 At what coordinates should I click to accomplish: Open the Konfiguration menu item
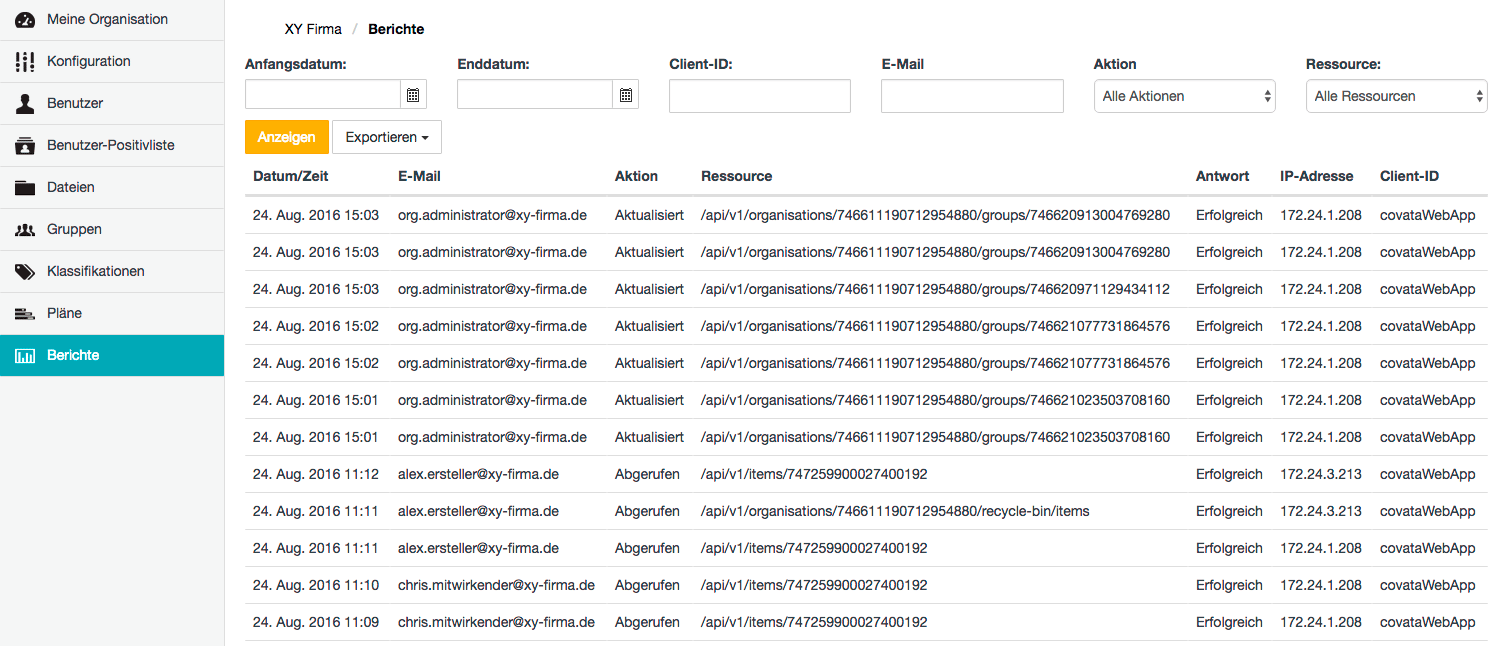click(112, 61)
